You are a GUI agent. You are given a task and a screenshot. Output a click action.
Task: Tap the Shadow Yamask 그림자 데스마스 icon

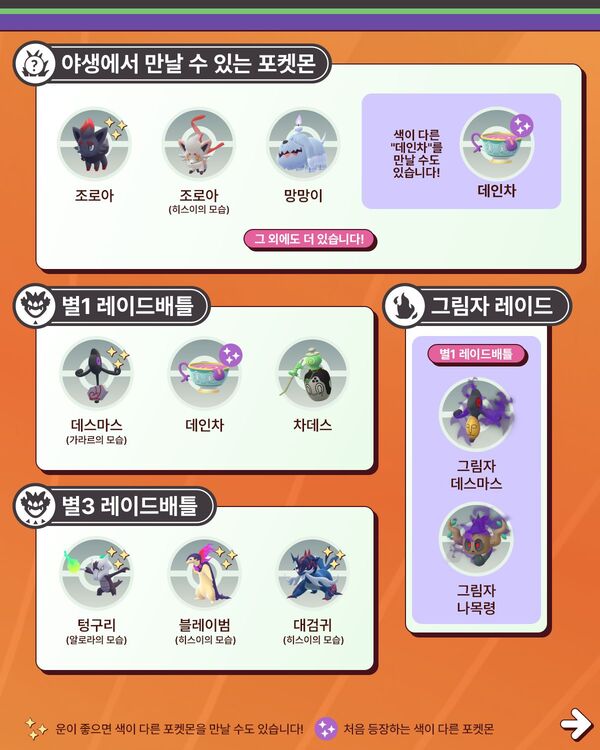477,414
